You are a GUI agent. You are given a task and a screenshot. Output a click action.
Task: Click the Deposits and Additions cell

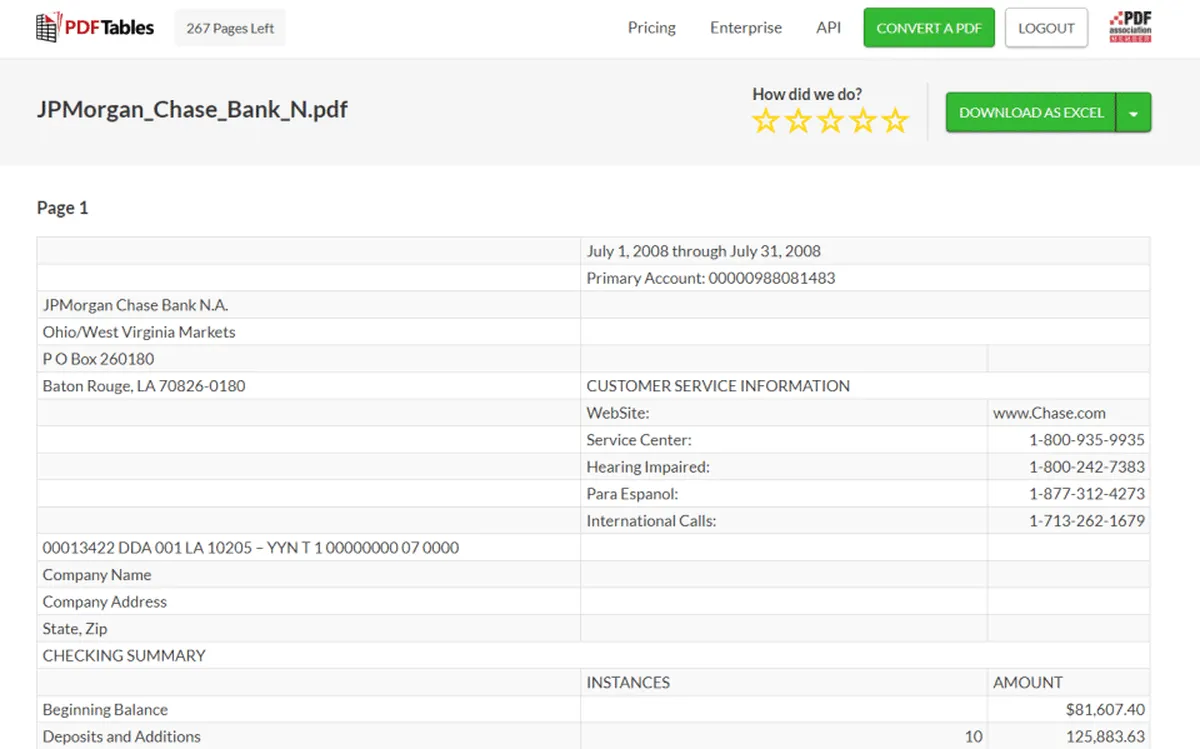(x=309, y=737)
